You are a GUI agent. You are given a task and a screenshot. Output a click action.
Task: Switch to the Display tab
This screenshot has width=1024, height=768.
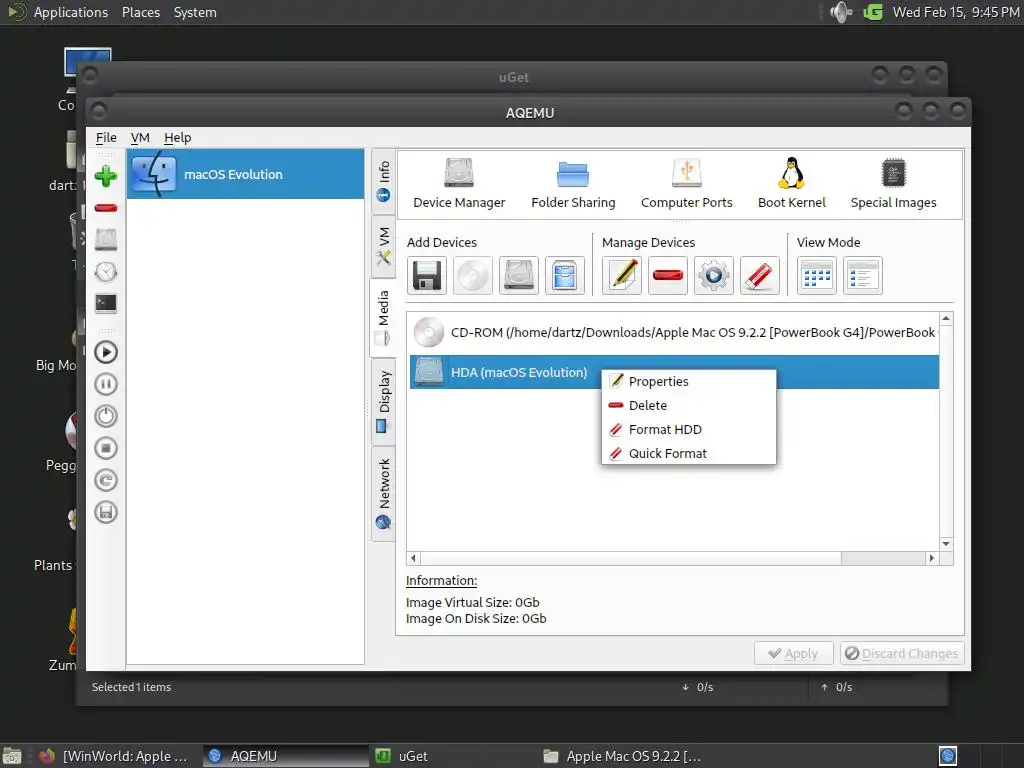(x=383, y=402)
